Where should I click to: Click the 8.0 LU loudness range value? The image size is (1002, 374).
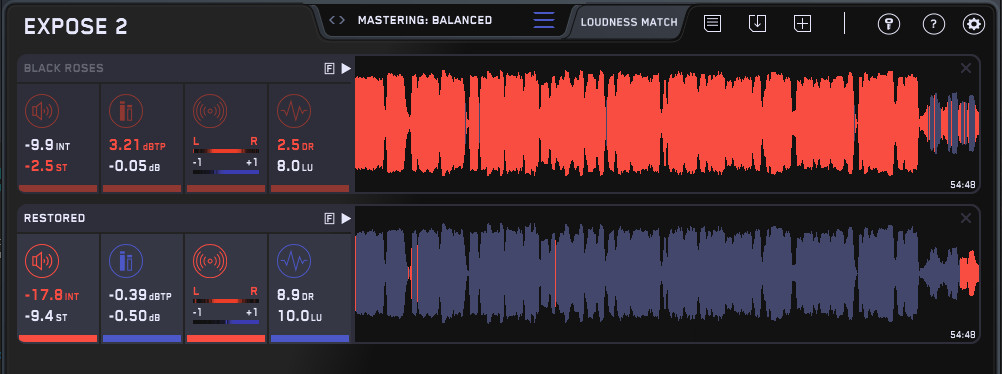(295, 167)
